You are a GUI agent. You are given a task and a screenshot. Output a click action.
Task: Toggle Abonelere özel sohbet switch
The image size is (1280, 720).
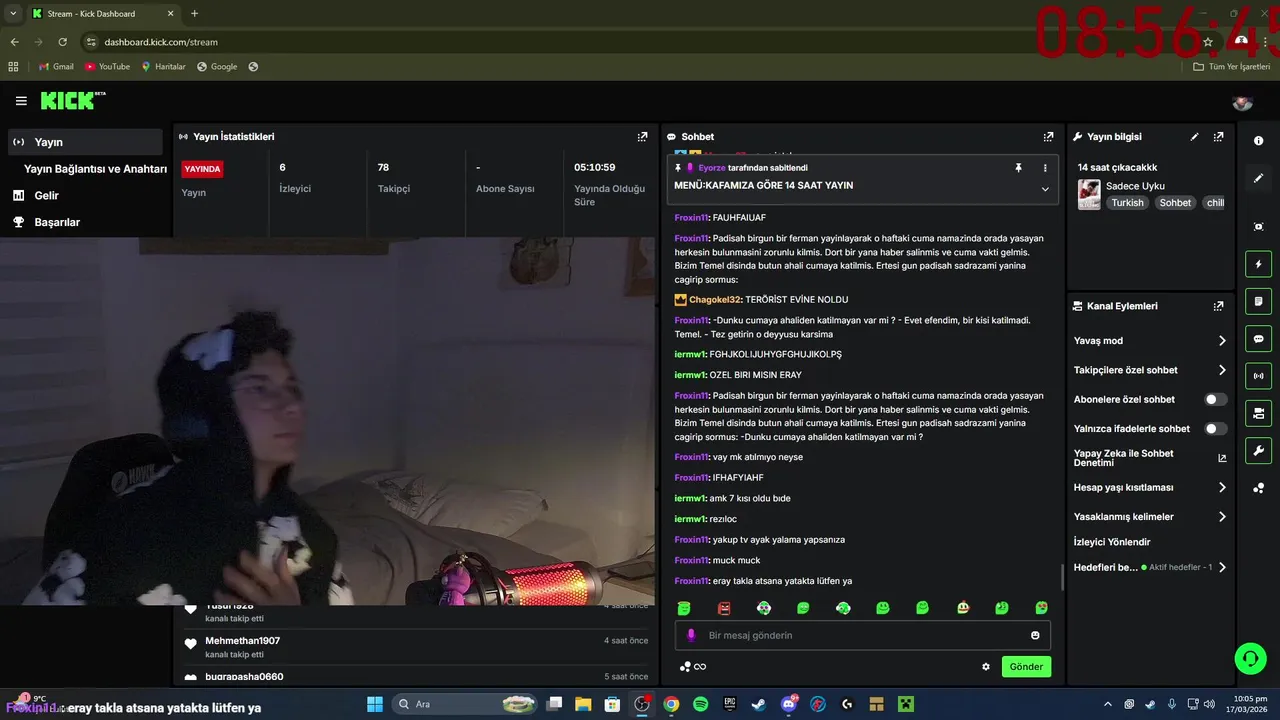click(x=1215, y=399)
